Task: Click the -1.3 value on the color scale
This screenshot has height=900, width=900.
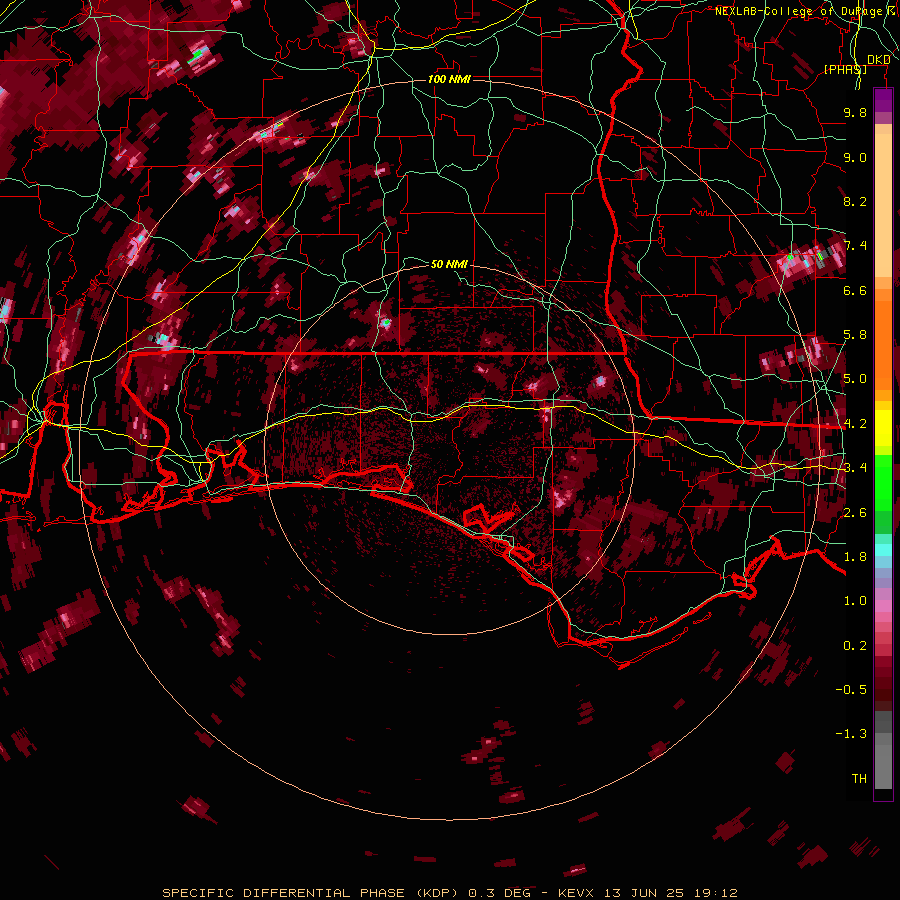Action: (x=851, y=734)
